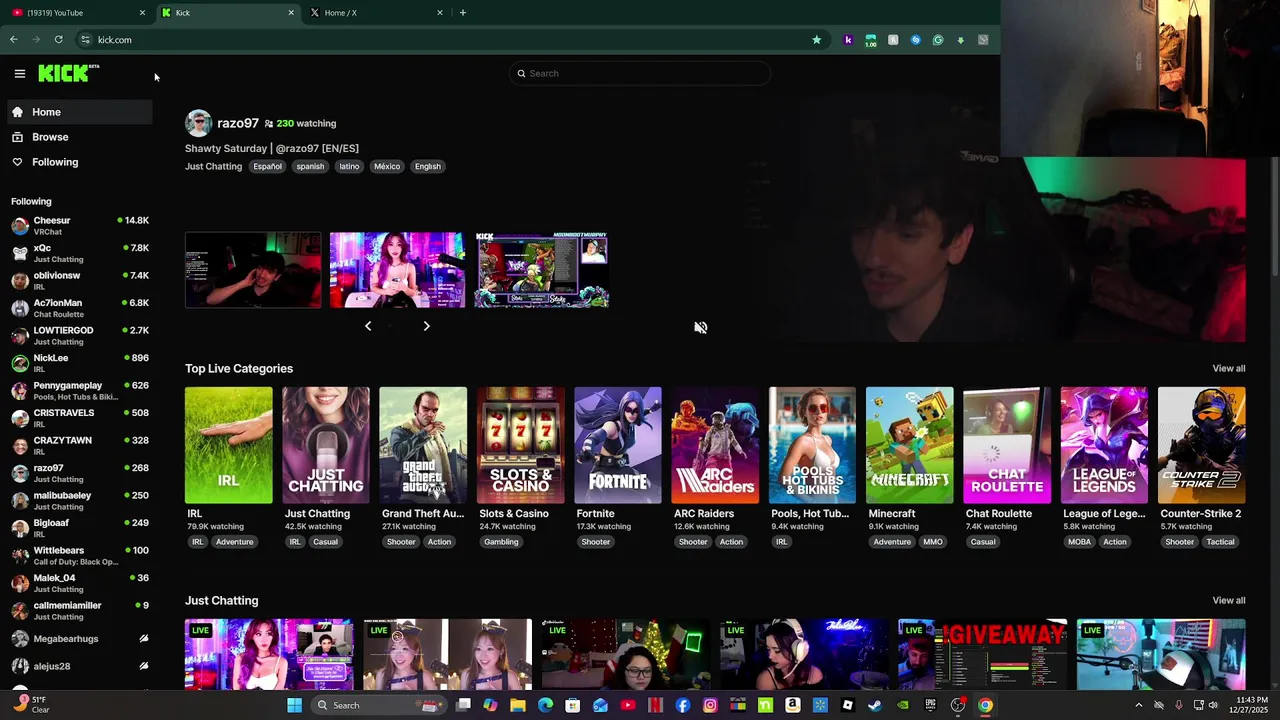
Task: Open the Chat Roulette category card
Action: (x=1007, y=445)
